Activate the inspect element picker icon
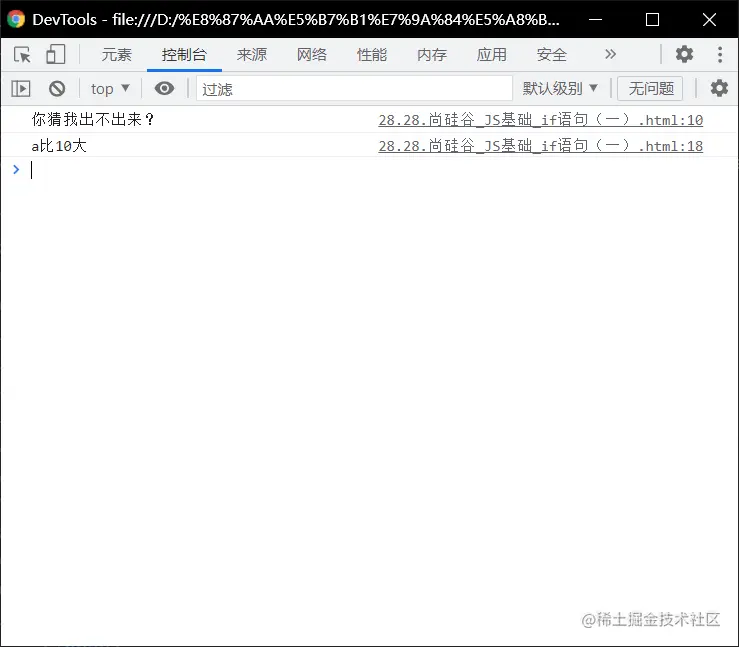This screenshot has height=647, width=739. point(22,55)
